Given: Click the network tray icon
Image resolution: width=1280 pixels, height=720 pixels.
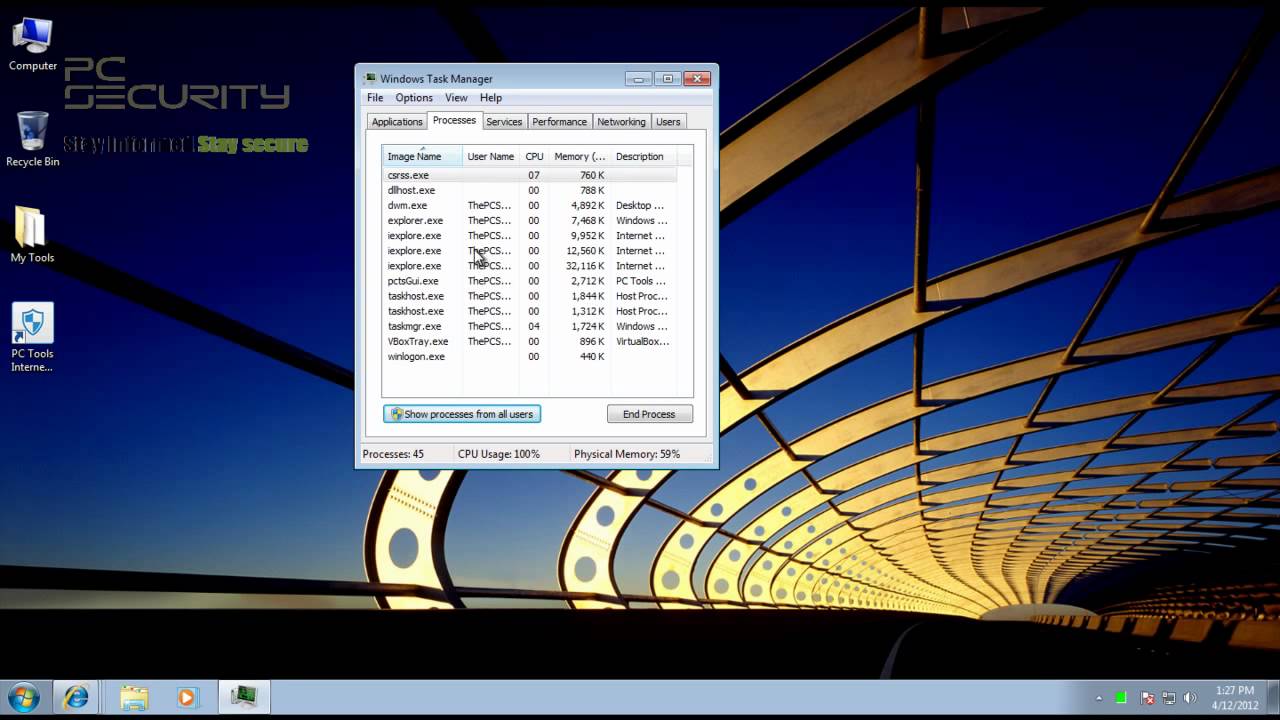Looking at the screenshot, I should pos(1169,698).
